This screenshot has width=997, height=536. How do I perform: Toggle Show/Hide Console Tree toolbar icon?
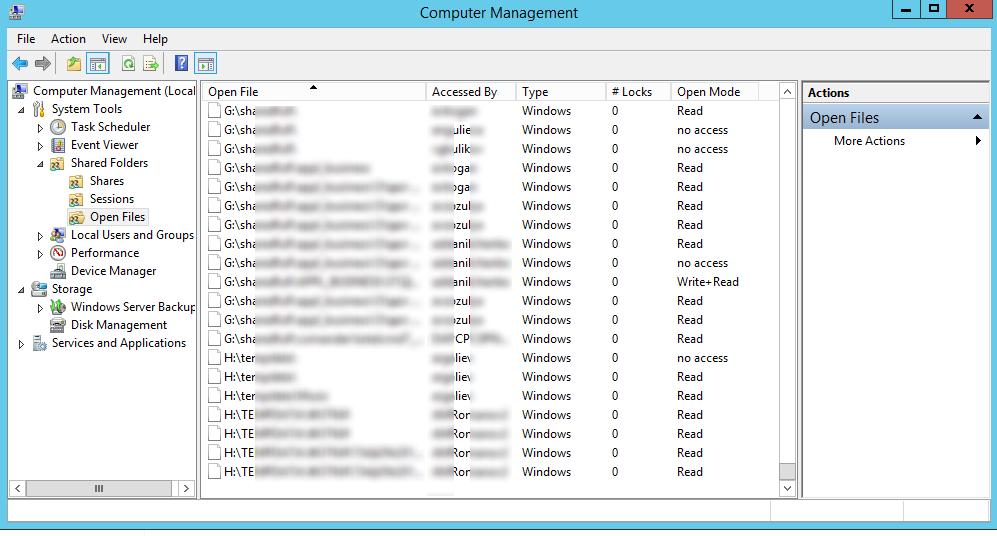[x=98, y=64]
